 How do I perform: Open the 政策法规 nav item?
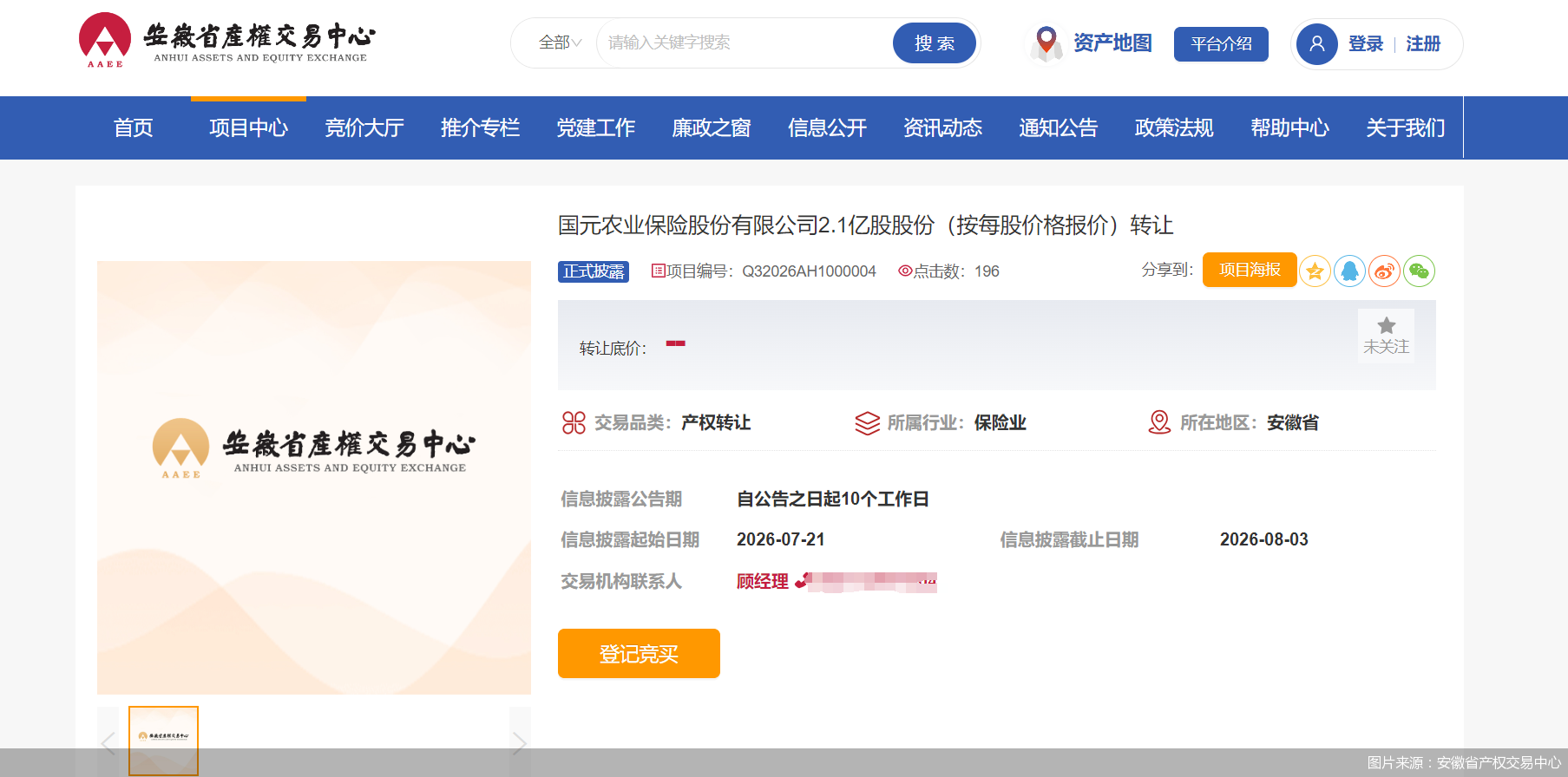pyautogui.click(x=1174, y=127)
